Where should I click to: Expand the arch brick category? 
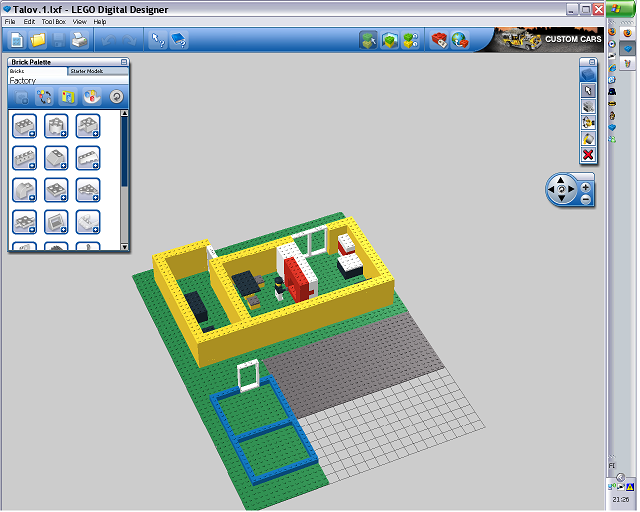(24, 190)
